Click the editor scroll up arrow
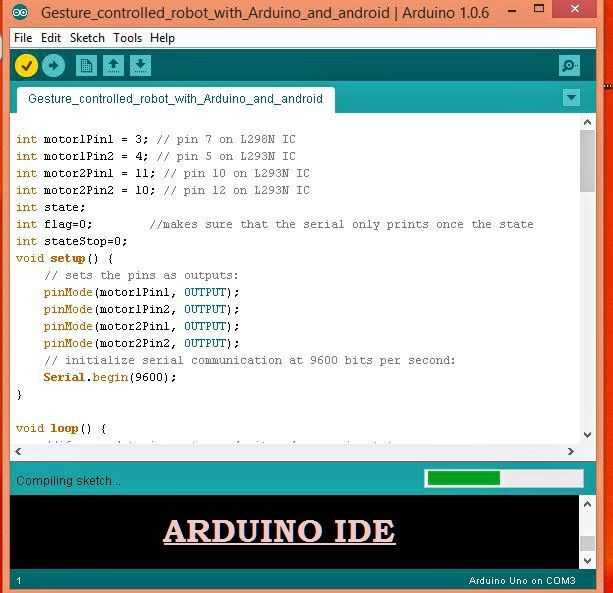This screenshot has width=613, height=593. (x=587, y=123)
